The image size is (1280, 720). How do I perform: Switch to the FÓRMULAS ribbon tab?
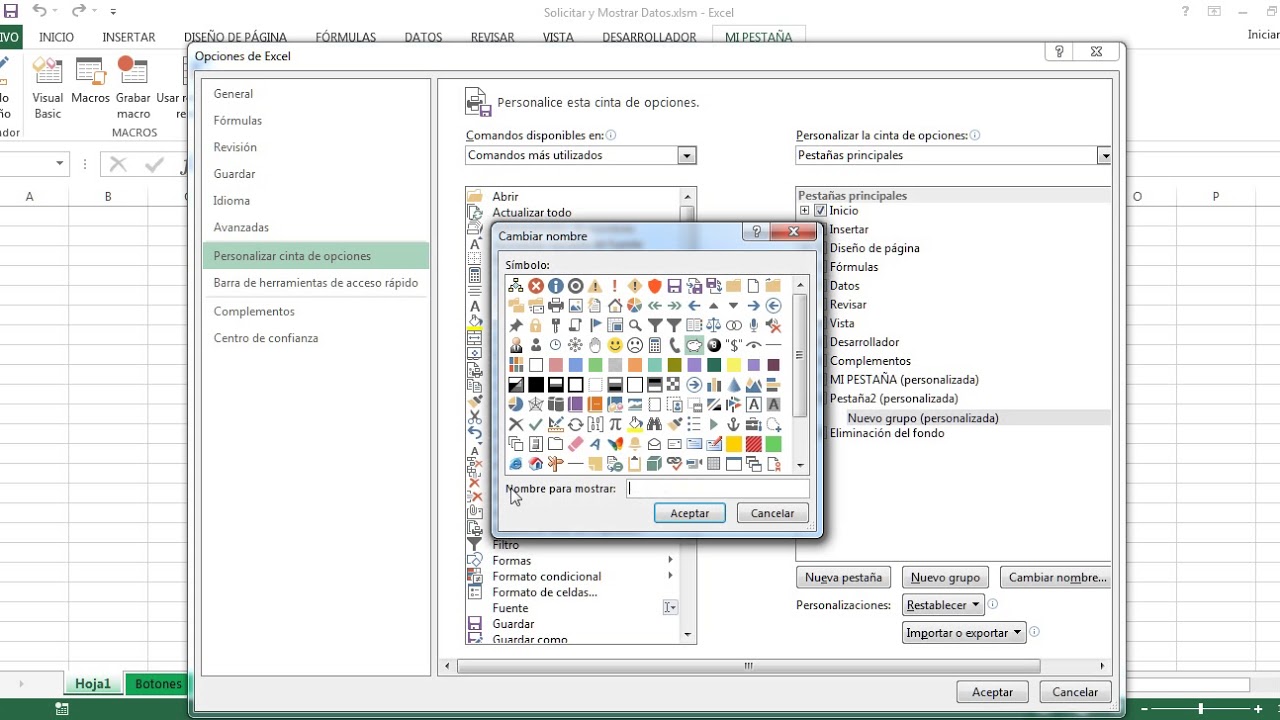(x=346, y=37)
